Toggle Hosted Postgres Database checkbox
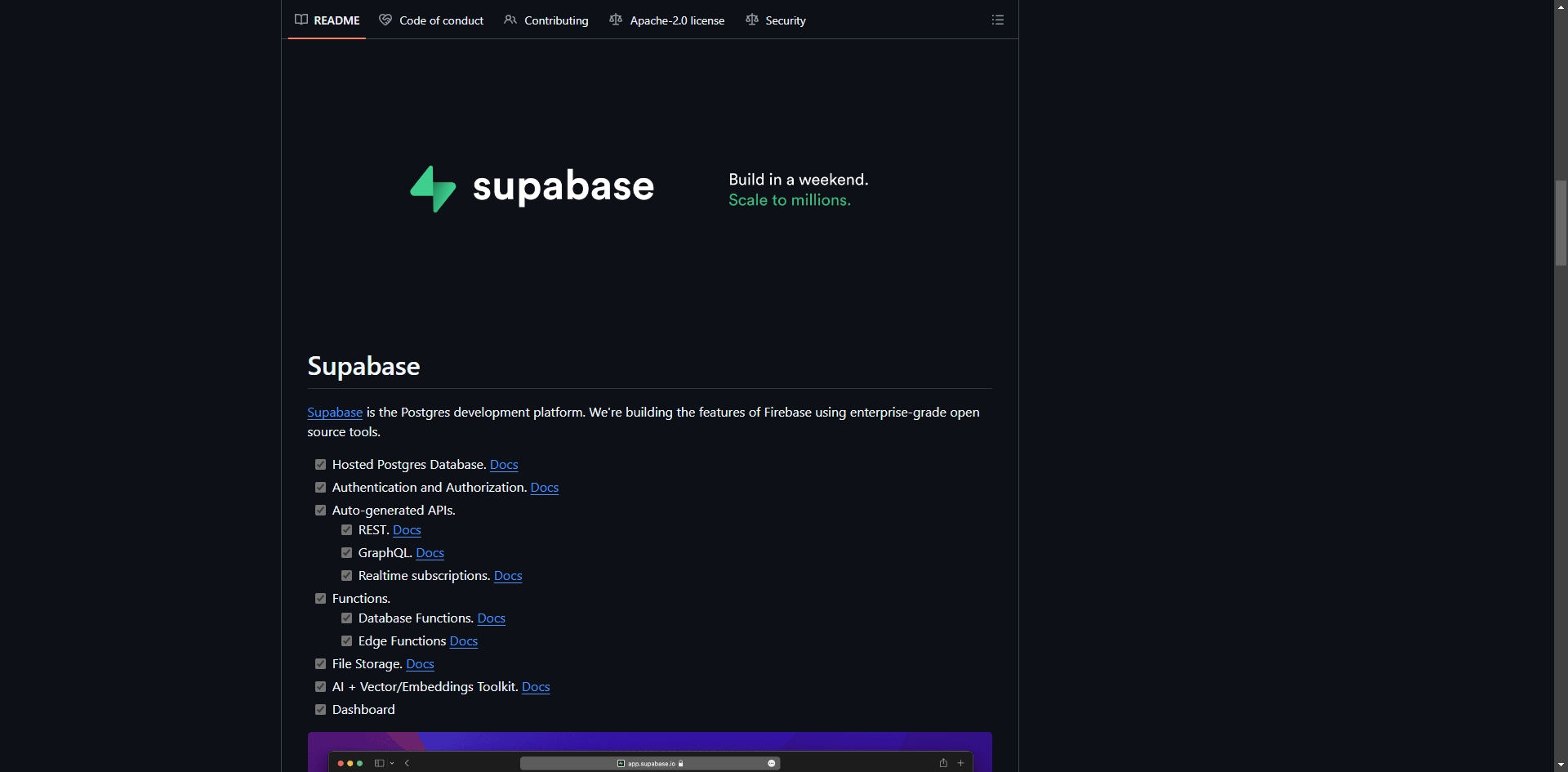This screenshot has height=772, width=1568. coord(320,464)
